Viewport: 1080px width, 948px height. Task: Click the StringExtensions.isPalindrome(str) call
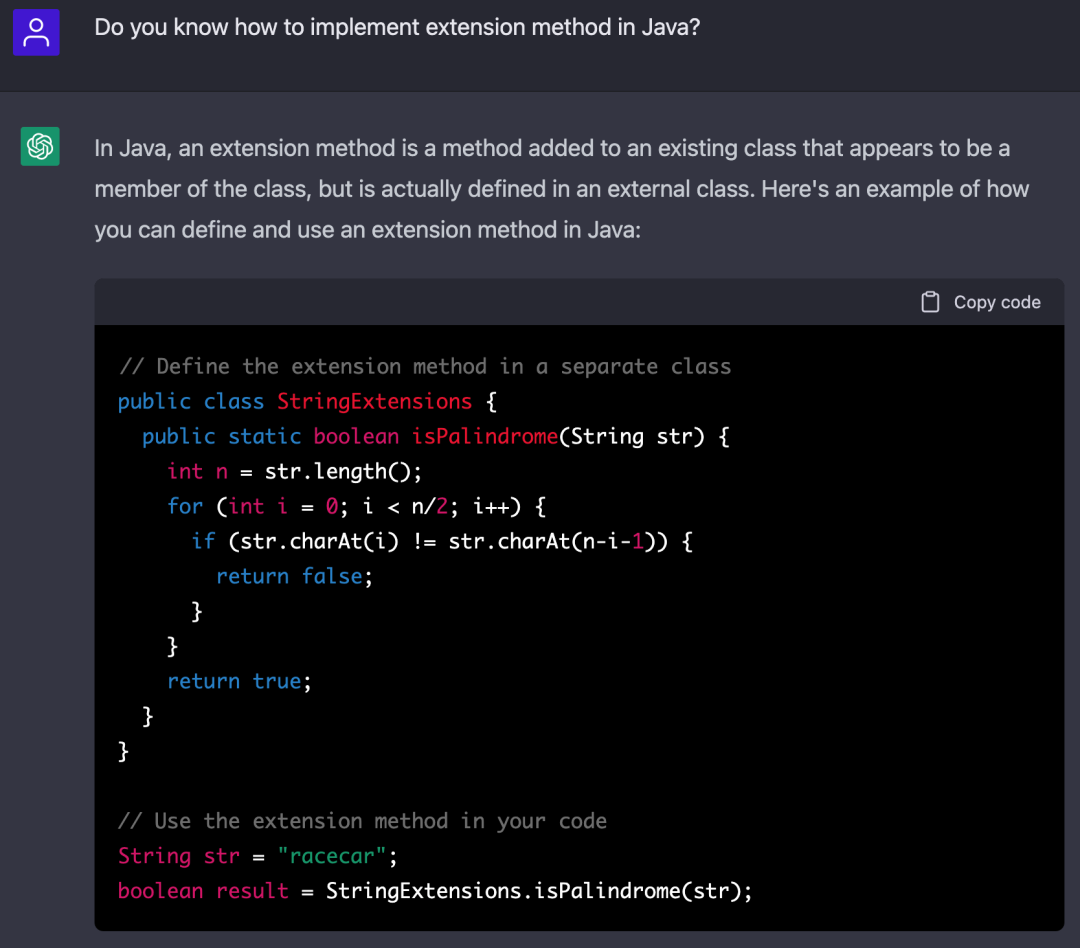tap(538, 891)
